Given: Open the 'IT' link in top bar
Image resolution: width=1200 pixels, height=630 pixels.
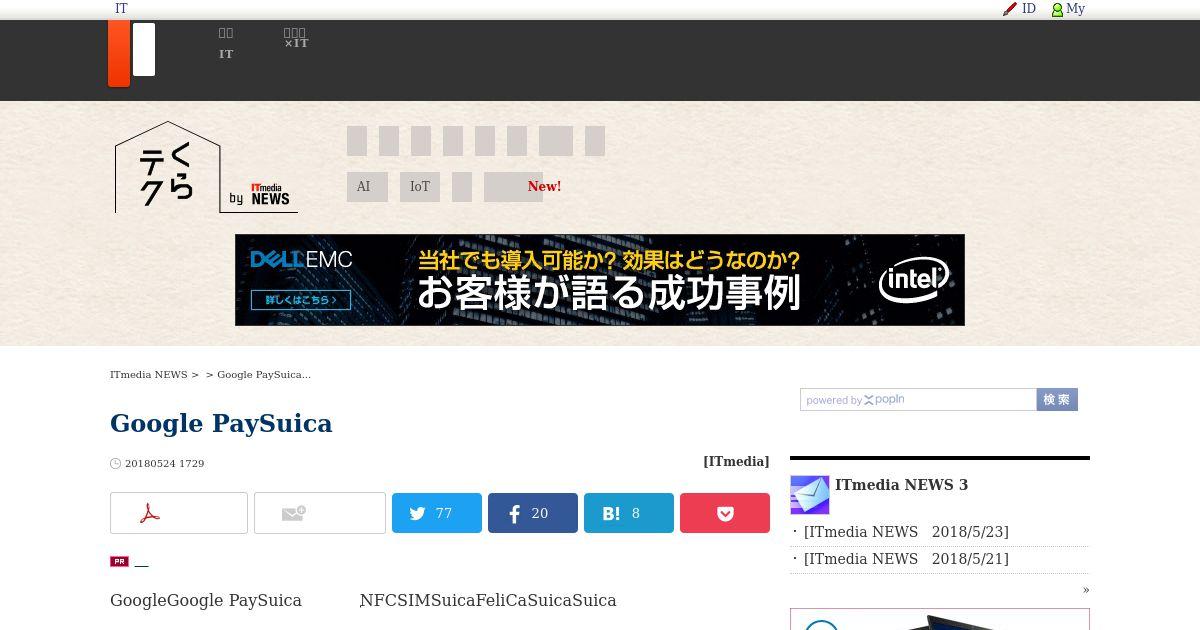Looking at the screenshot, I should tap(121, 8).
